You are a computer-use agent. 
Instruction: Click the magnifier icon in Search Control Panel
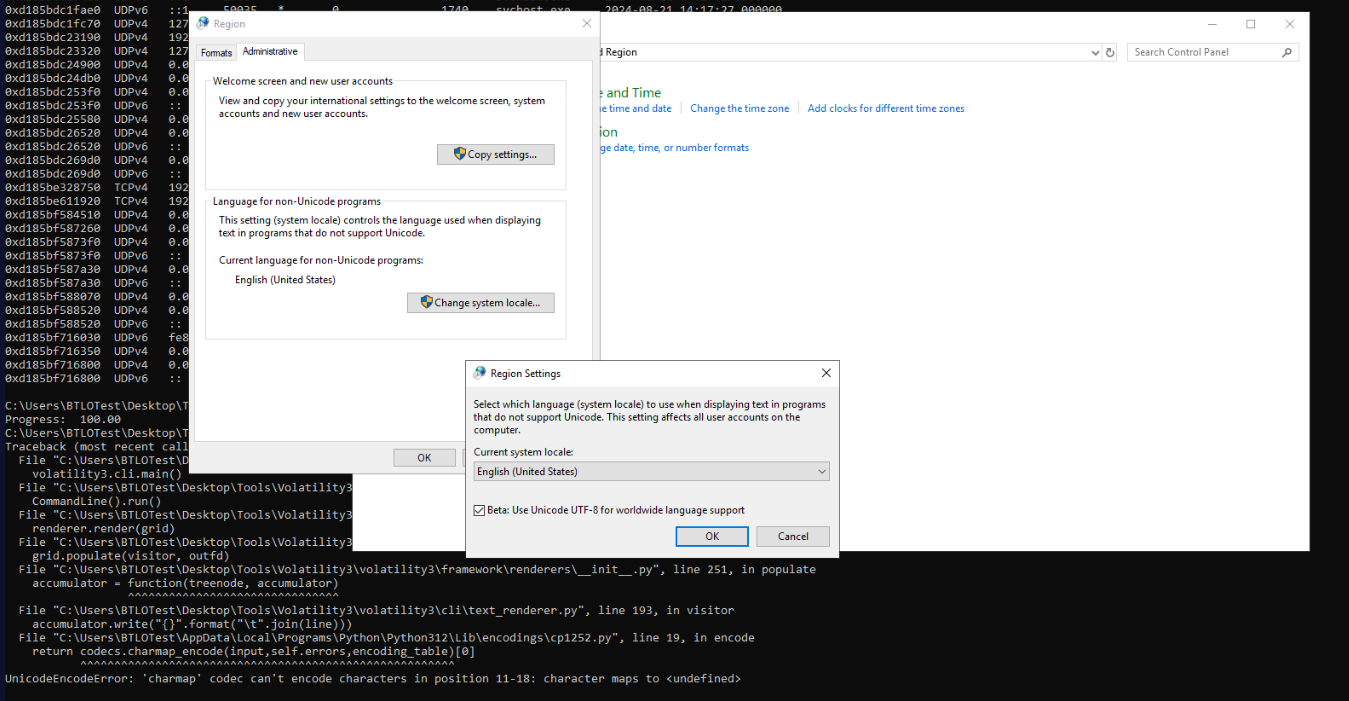[x=1286, y=52]
